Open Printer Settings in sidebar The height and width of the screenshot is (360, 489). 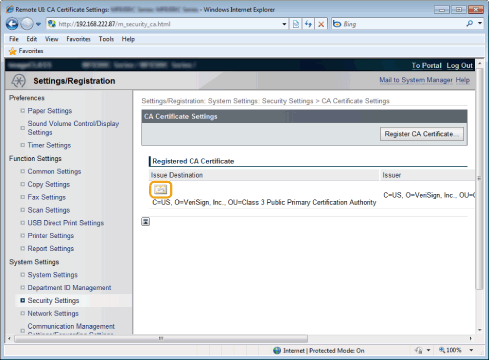pyautogui.click(x=51, y=236)
